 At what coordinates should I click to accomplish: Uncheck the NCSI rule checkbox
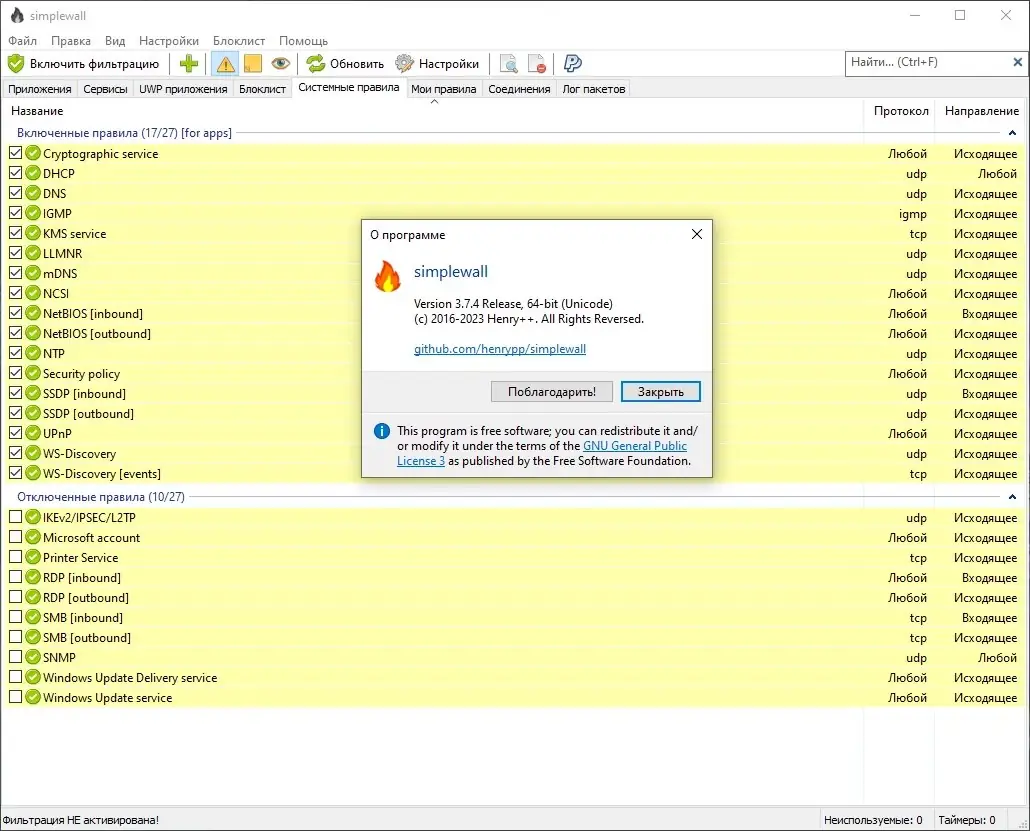pos(16,293)
